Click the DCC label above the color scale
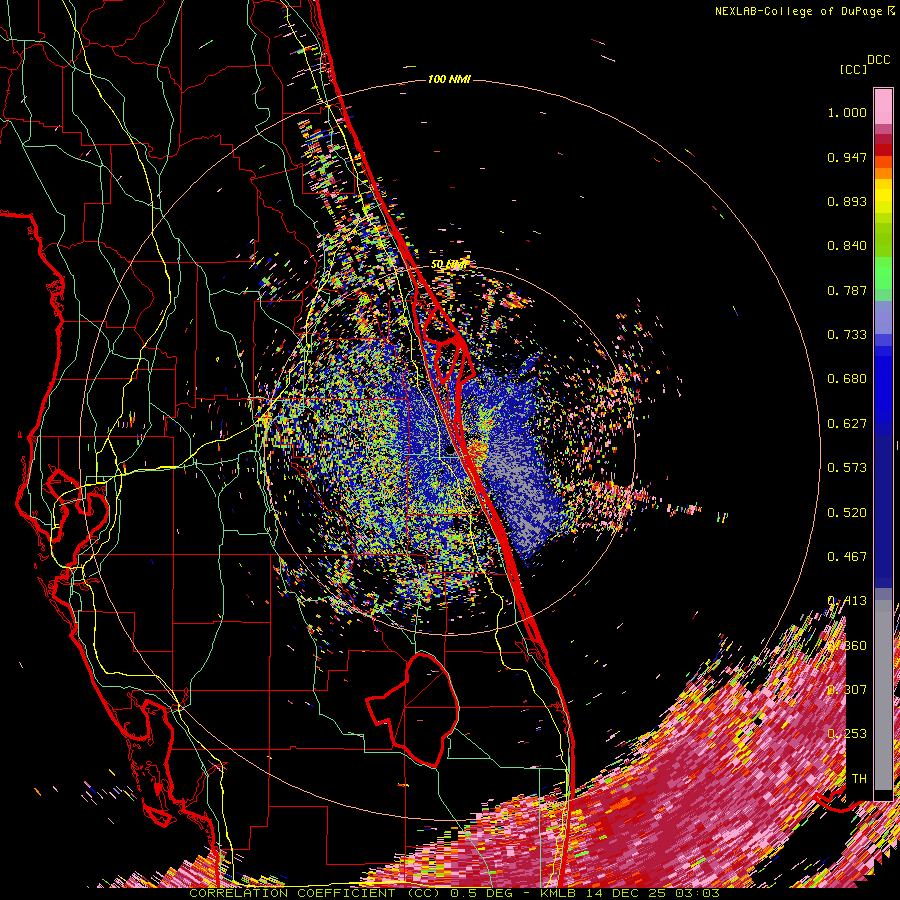This screenshot has height=900, width=900. [x=878, y=60]
